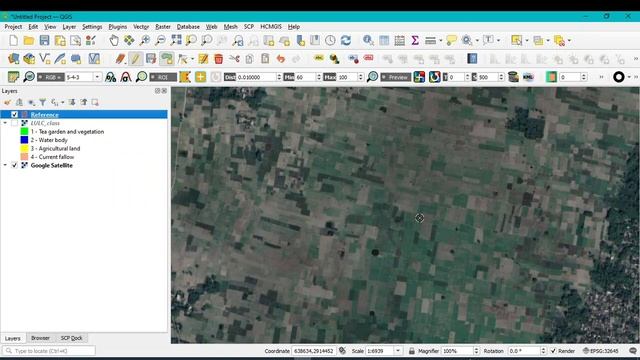Screen dimensions: 640x360
Task: Open the Vector menu
Action: [x=141, y=27]
